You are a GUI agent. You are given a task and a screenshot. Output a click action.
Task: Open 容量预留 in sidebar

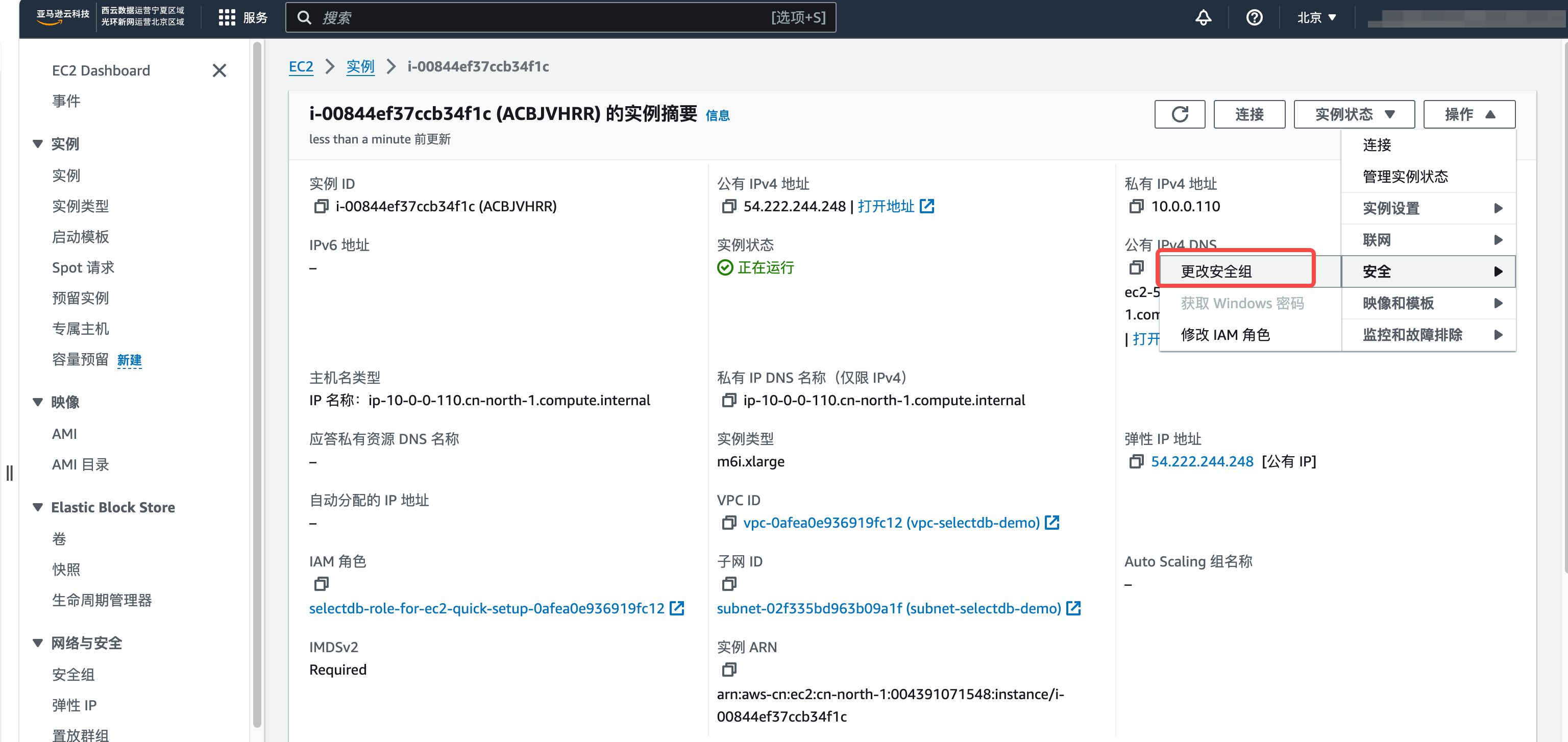[x=80, y=360]
